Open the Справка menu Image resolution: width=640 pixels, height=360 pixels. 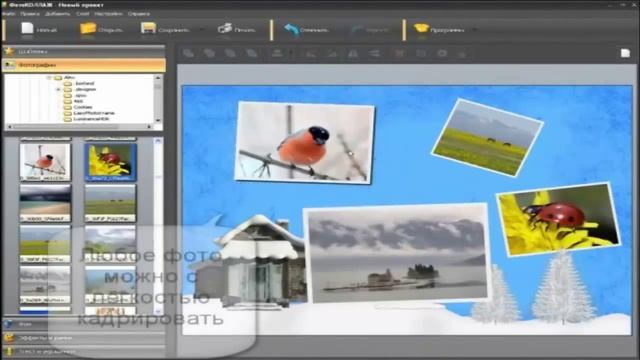[138, 13]
